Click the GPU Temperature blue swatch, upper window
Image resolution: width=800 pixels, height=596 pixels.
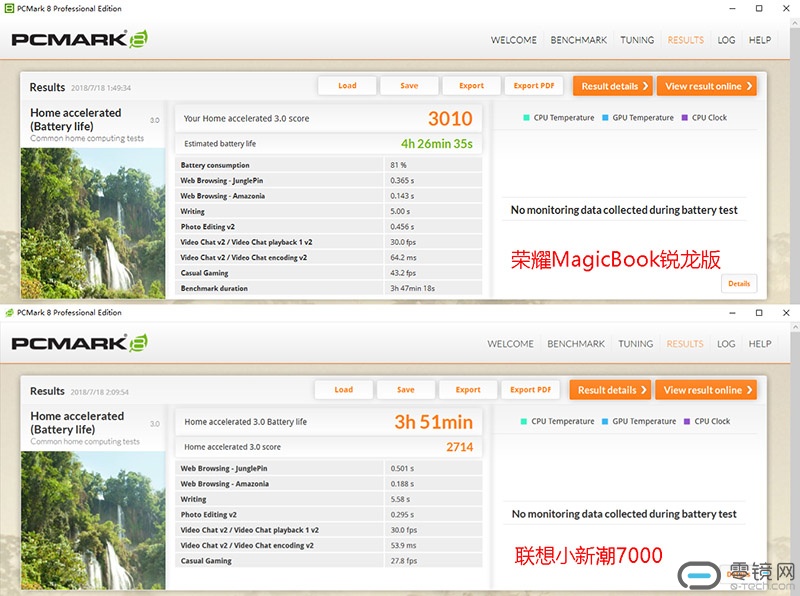tap(605, 118)
